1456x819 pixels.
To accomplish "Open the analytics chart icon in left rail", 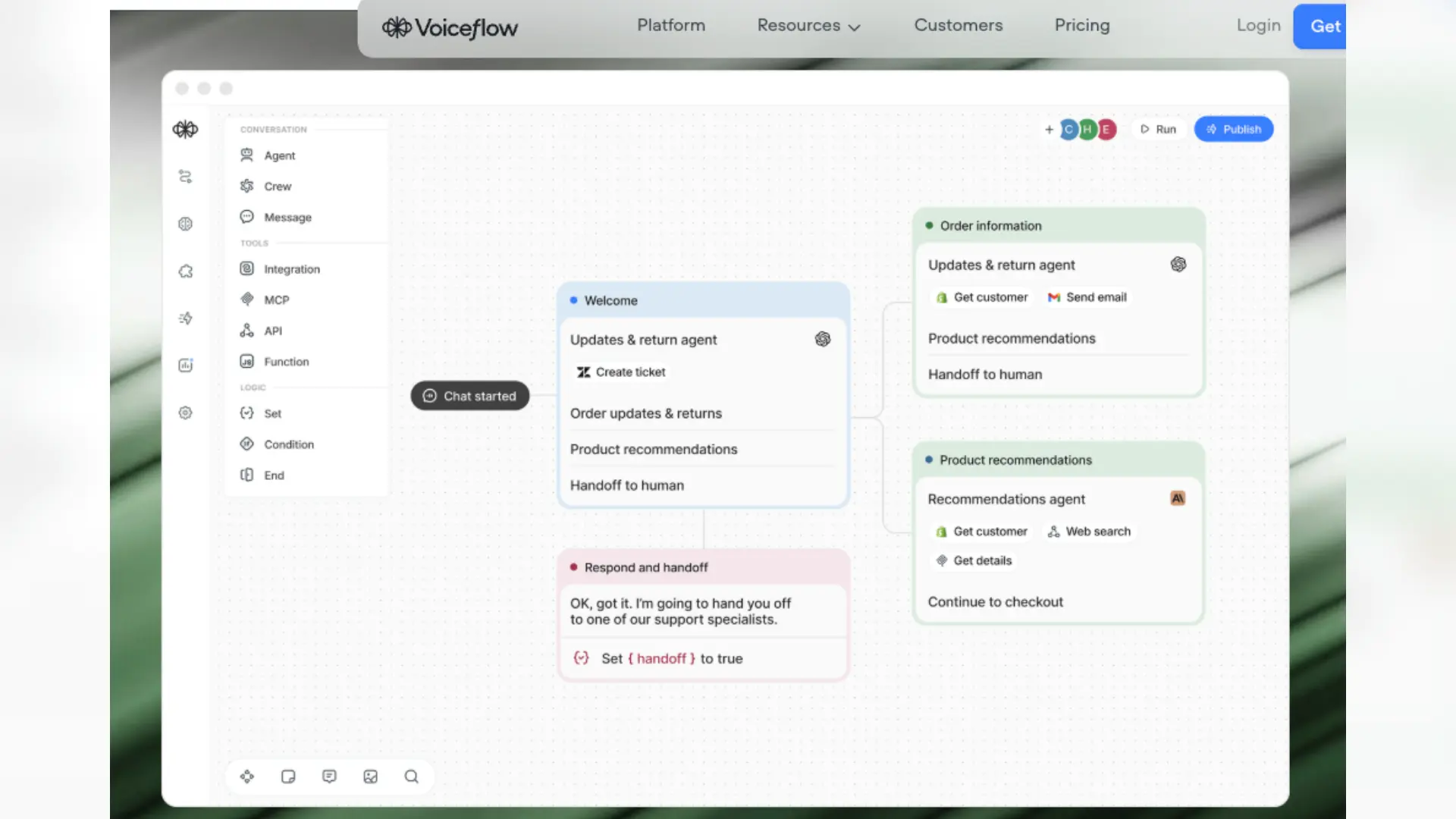I will coord(185,366).
